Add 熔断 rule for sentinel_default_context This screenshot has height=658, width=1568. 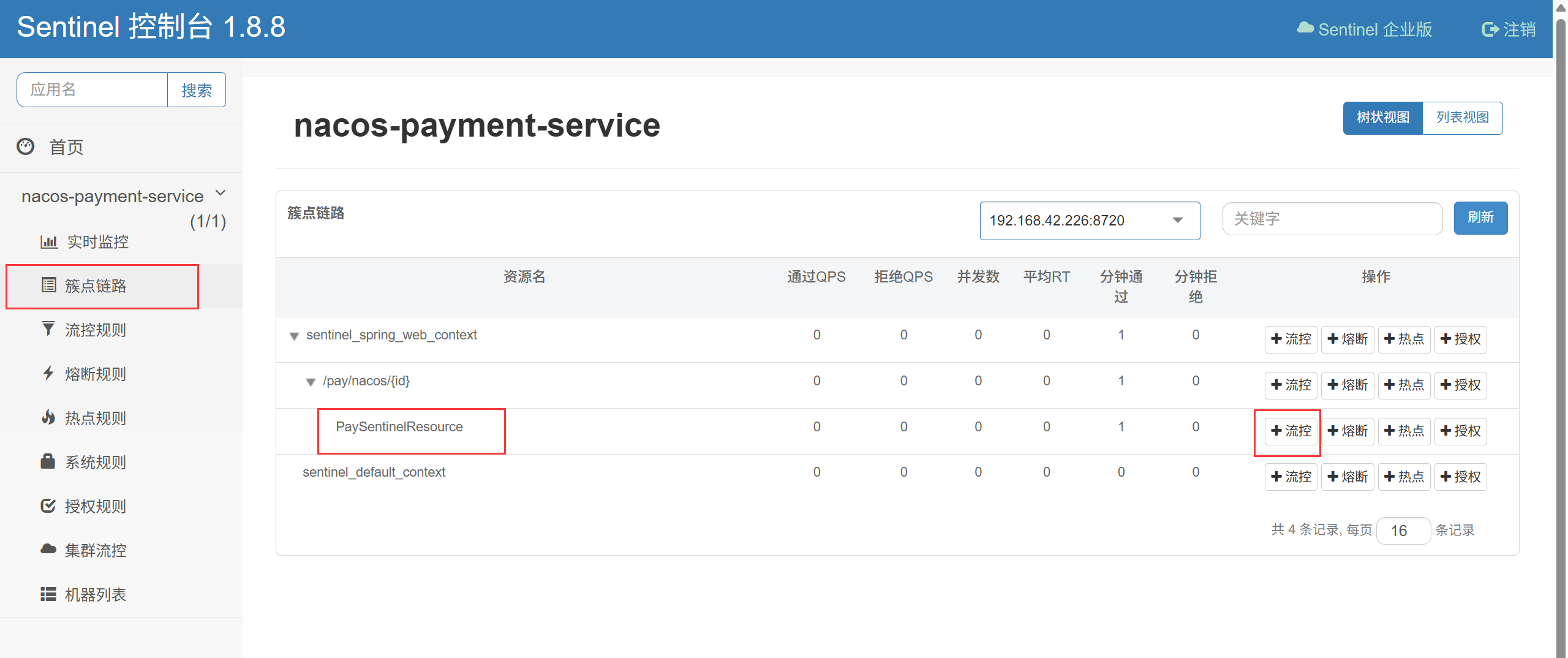click(x=1347, y=477)
